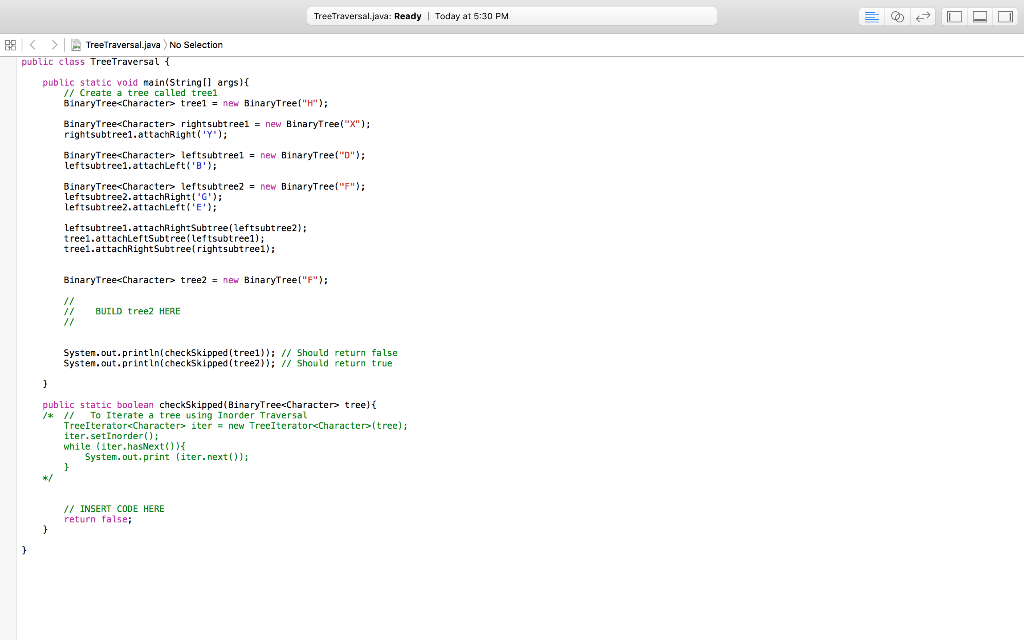Click the forward navigation chevron
The image size is (1024, 640).
click(x=56, y=45)
